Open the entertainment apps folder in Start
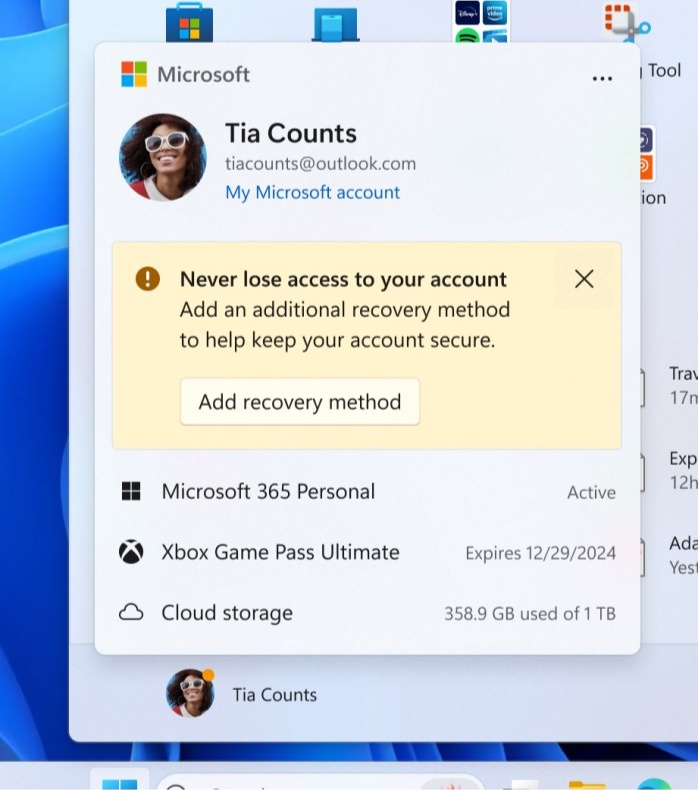The height and width of the screenshot is (790, 698). tap(481, 21)
